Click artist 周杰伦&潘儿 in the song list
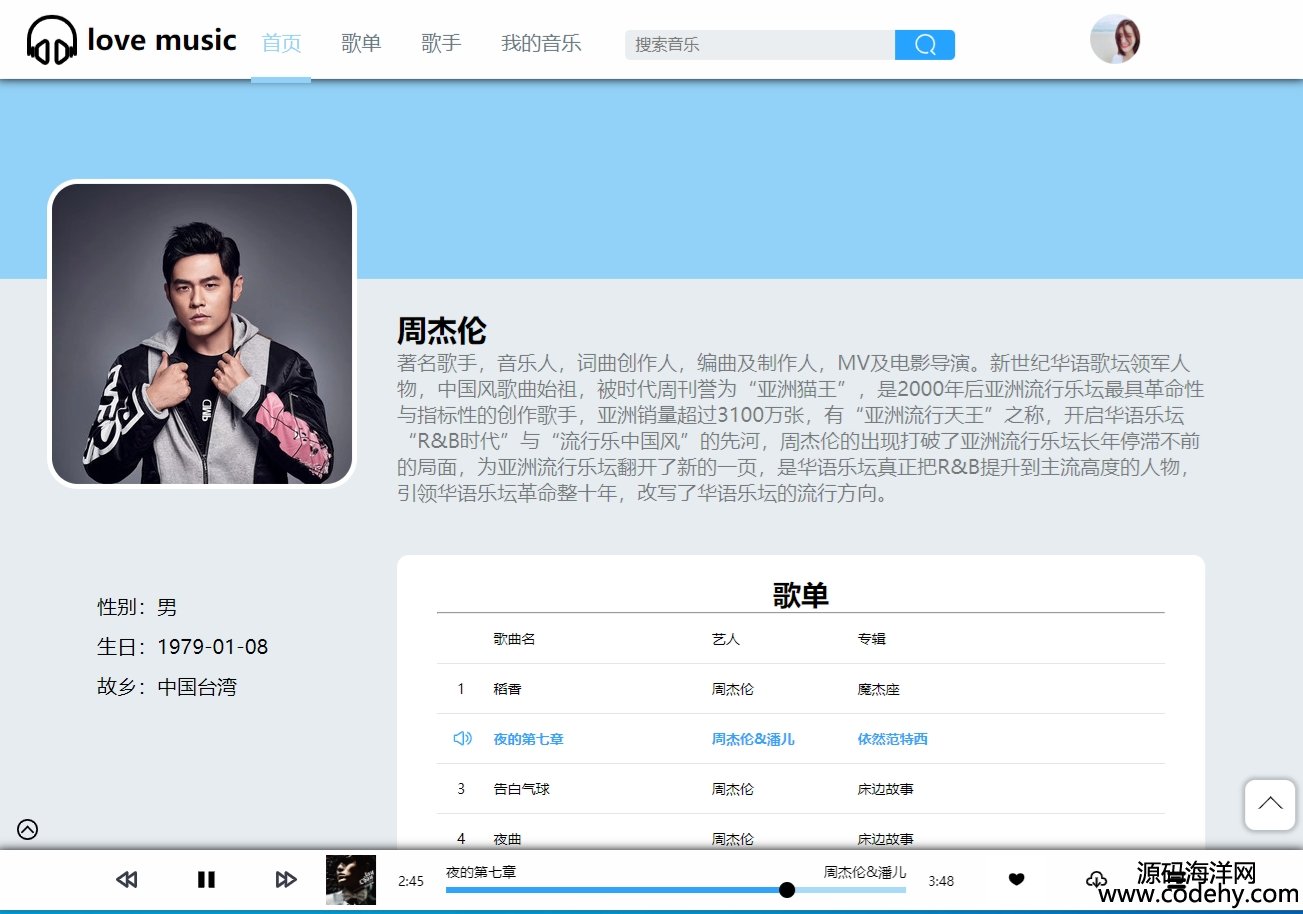 [x=754, y=739]
